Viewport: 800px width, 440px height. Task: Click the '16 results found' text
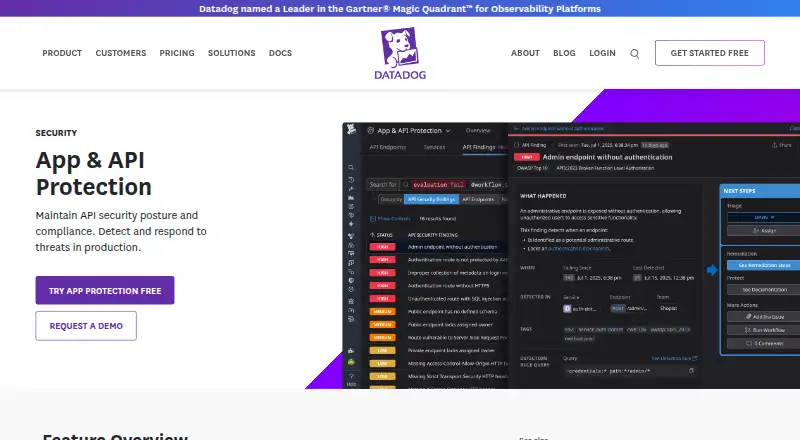point(438,218)
